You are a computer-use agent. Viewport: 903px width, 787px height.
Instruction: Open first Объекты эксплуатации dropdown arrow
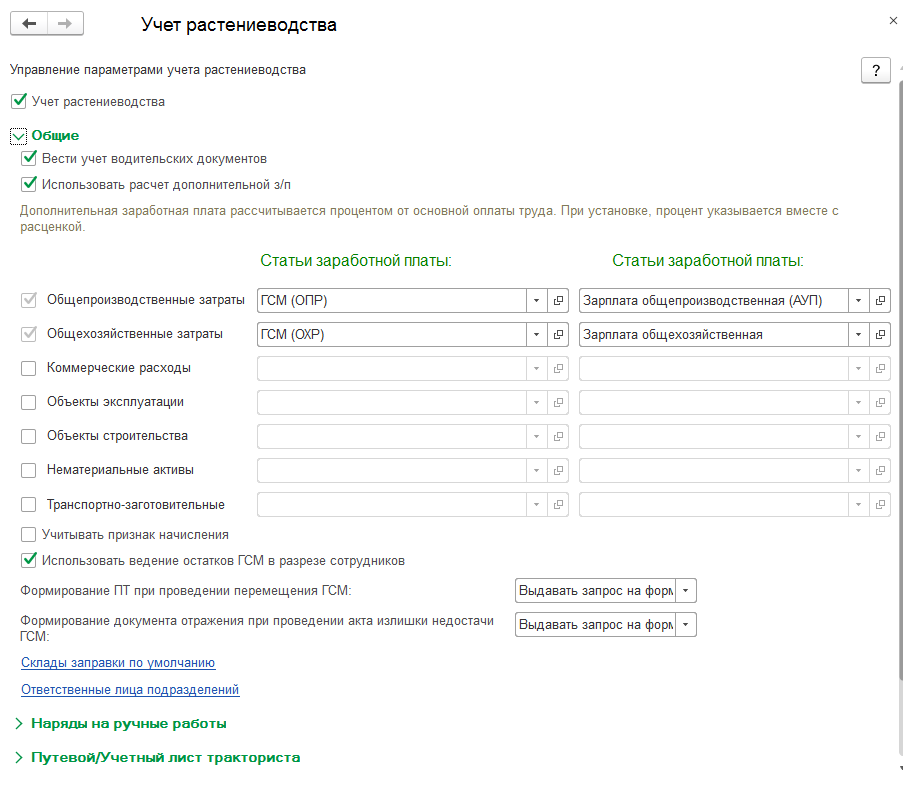(536, 402)
